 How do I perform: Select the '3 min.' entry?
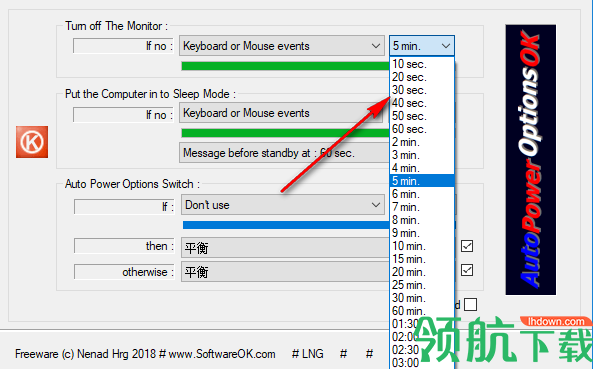pyautogui.click(x=422, y=155)
